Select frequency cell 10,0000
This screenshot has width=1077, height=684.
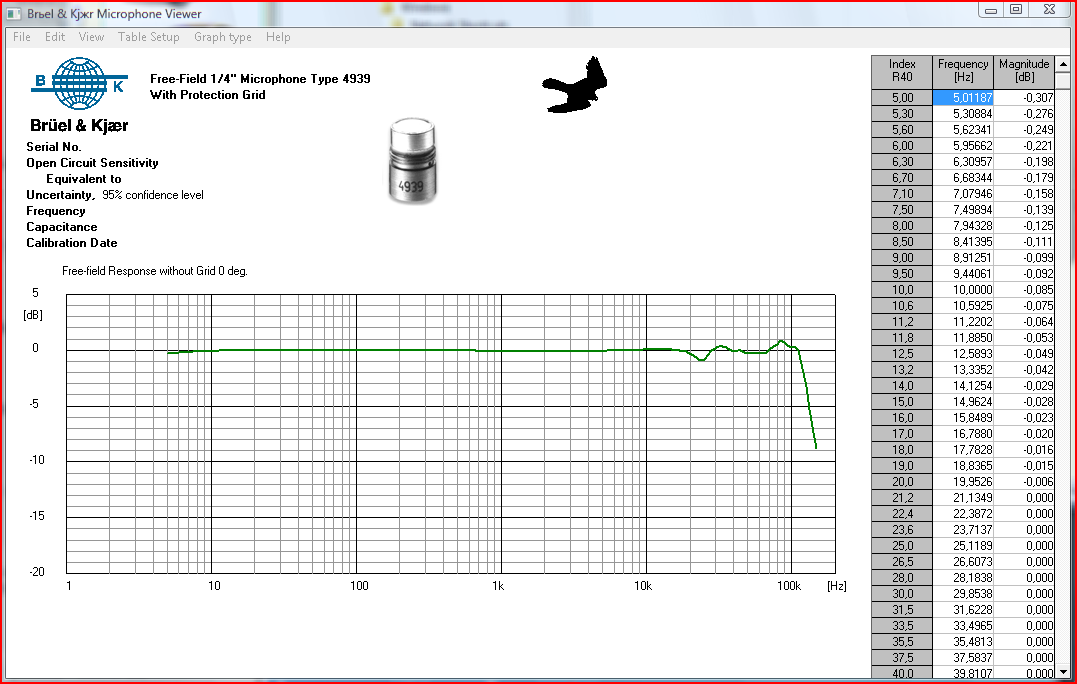[x=963, y=290]
